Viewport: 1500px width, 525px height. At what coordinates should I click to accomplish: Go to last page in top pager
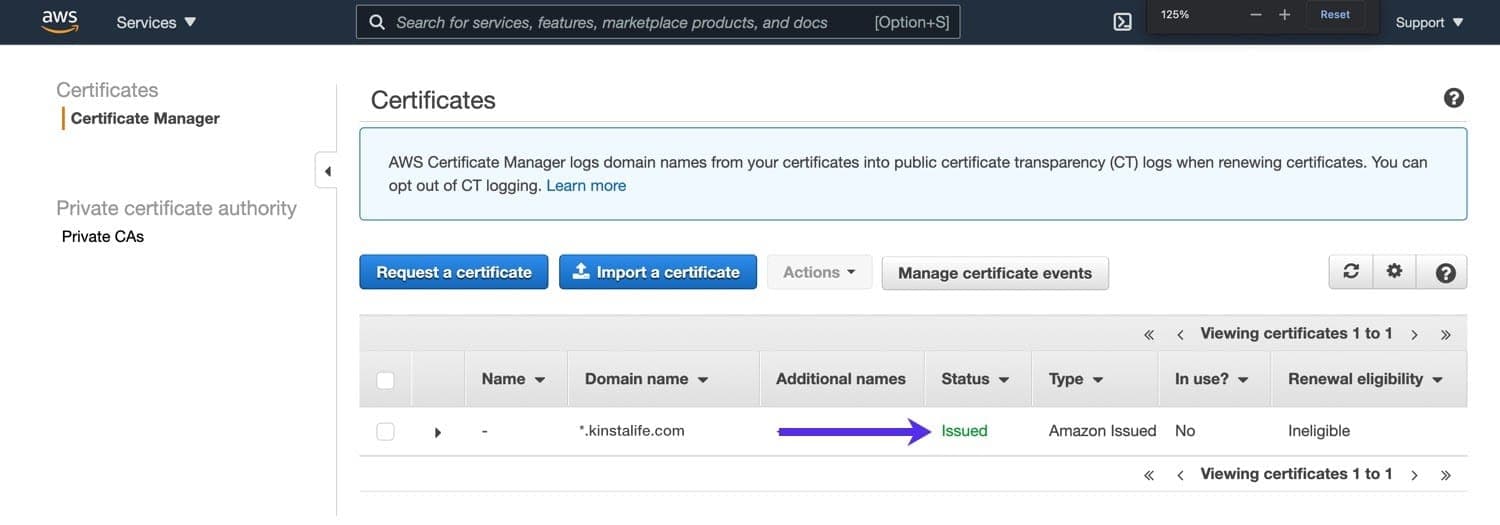(x=1445, y=334)
